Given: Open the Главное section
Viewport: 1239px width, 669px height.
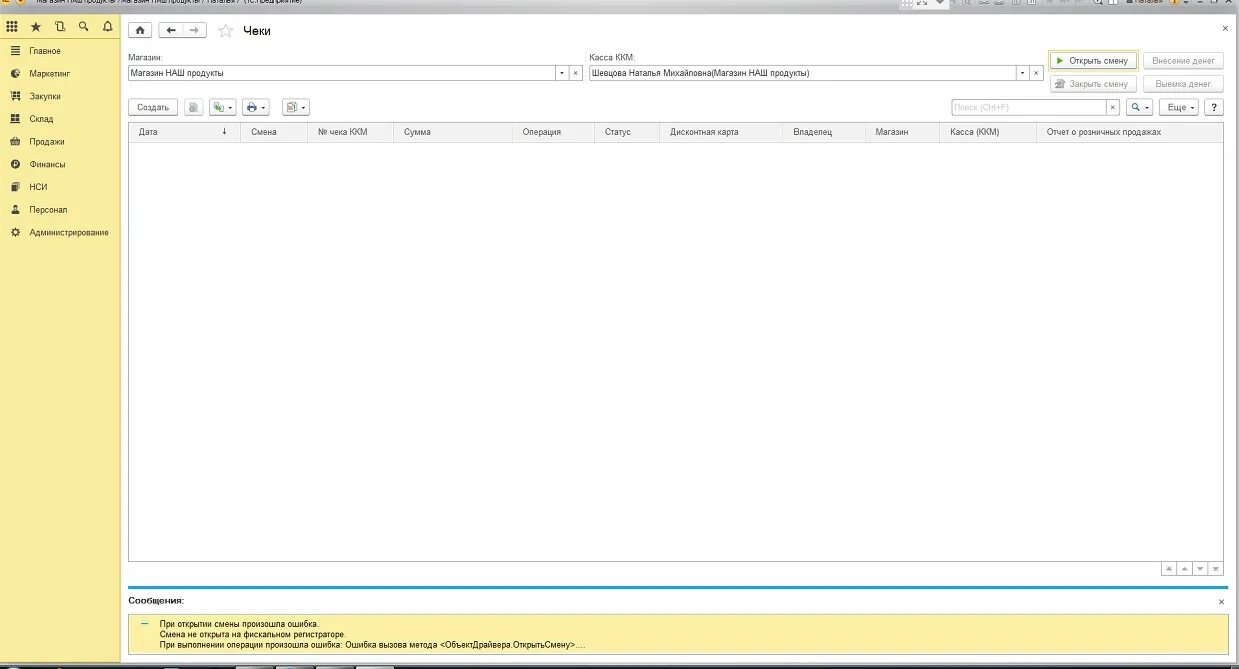Looking at the screenshot, I should (45, 51).
